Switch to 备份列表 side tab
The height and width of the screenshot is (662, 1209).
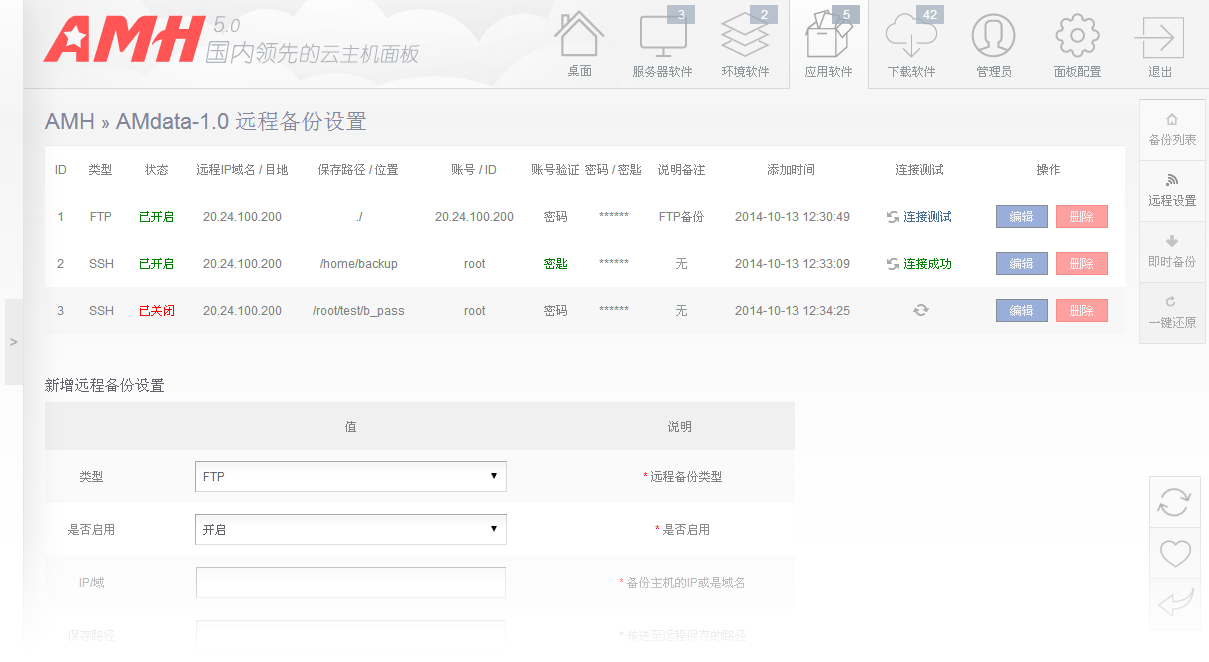pyautogui.click(x=1172, y=130)
